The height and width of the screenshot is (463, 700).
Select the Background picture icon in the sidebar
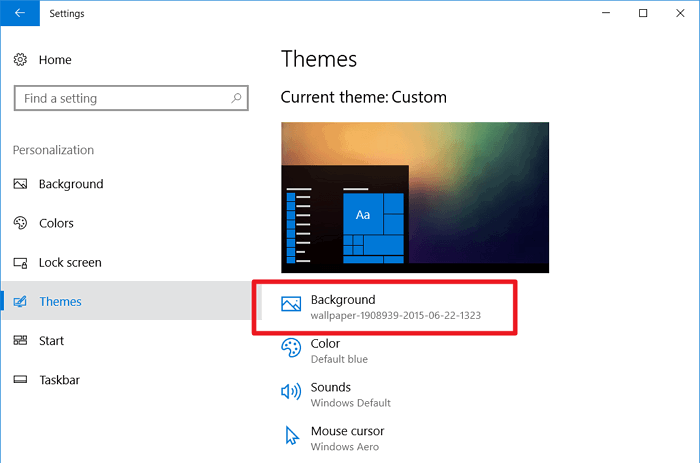pos(20,184)
